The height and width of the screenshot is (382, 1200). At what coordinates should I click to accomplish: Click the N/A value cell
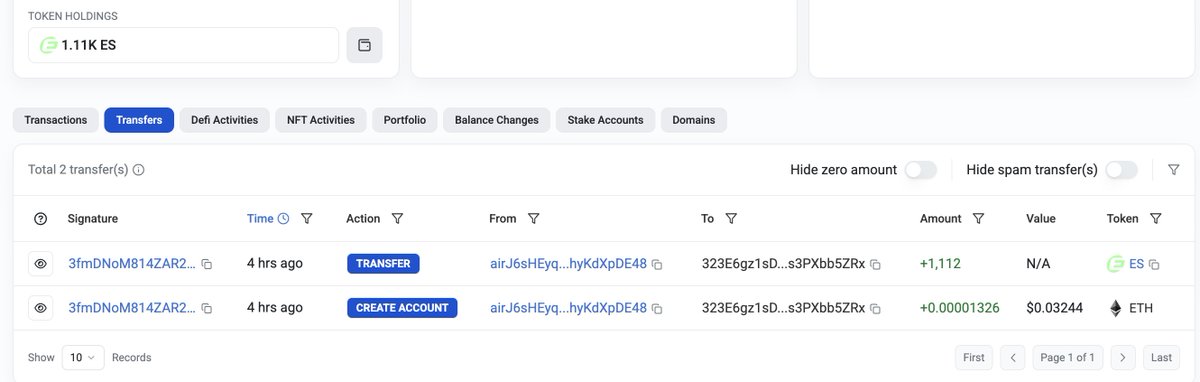click(x=1038, y=264)
